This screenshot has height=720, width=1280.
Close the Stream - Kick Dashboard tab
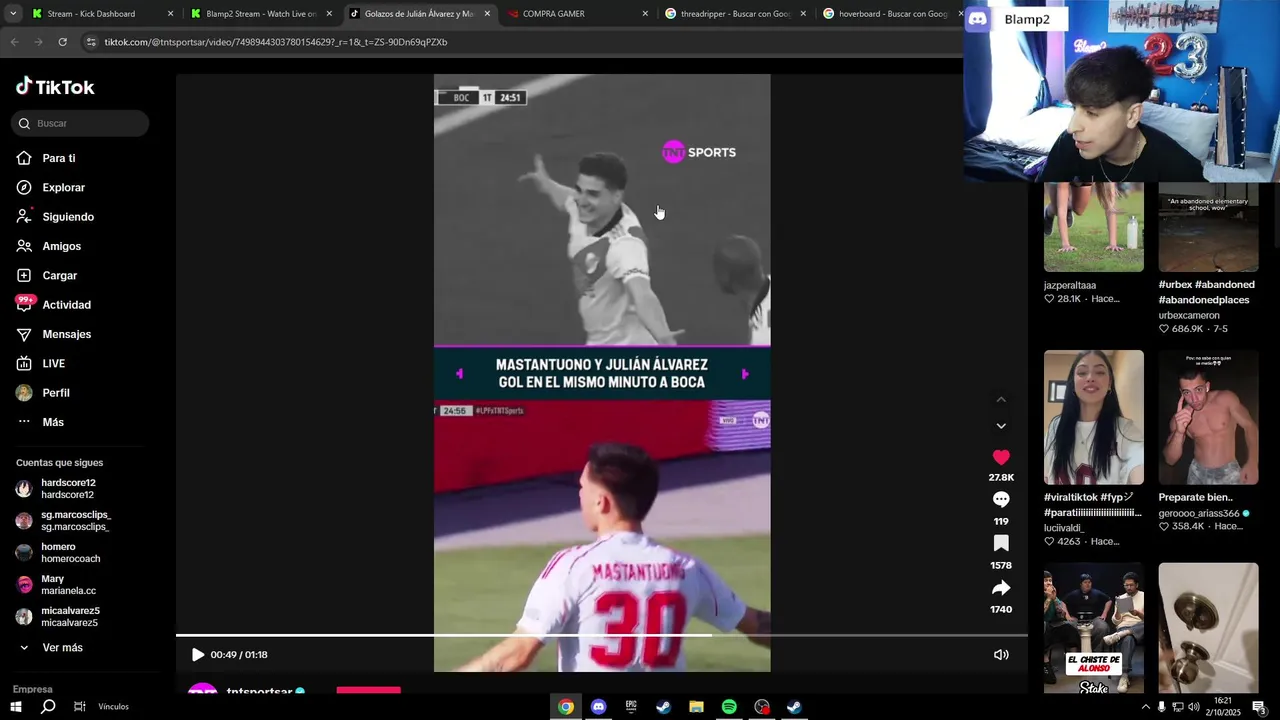pyautogui.click(x=170, y=14)
